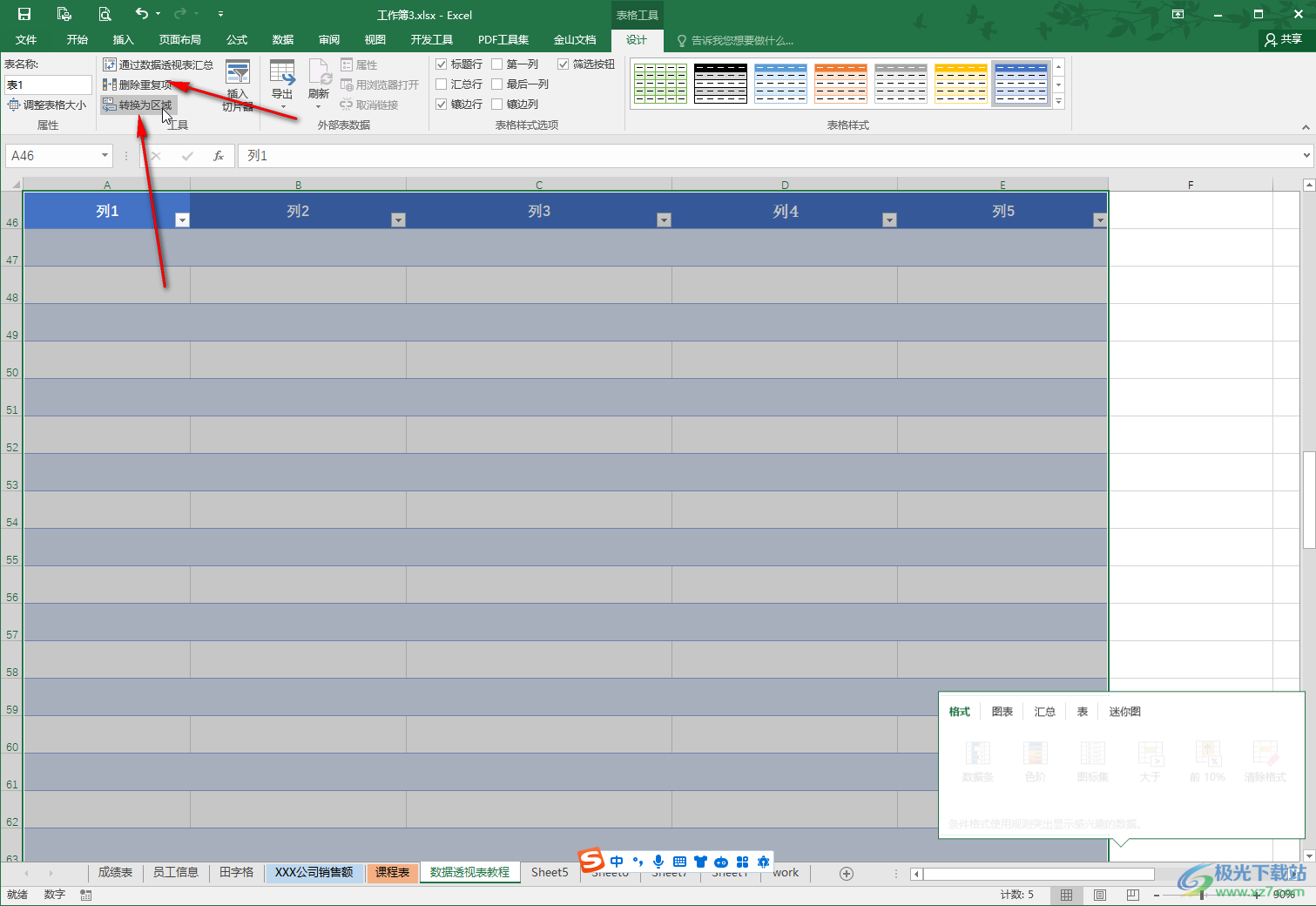The image size is (1316, 906).
Task: Open filter dropdown for 列2
Action: [x=398, y=220]
